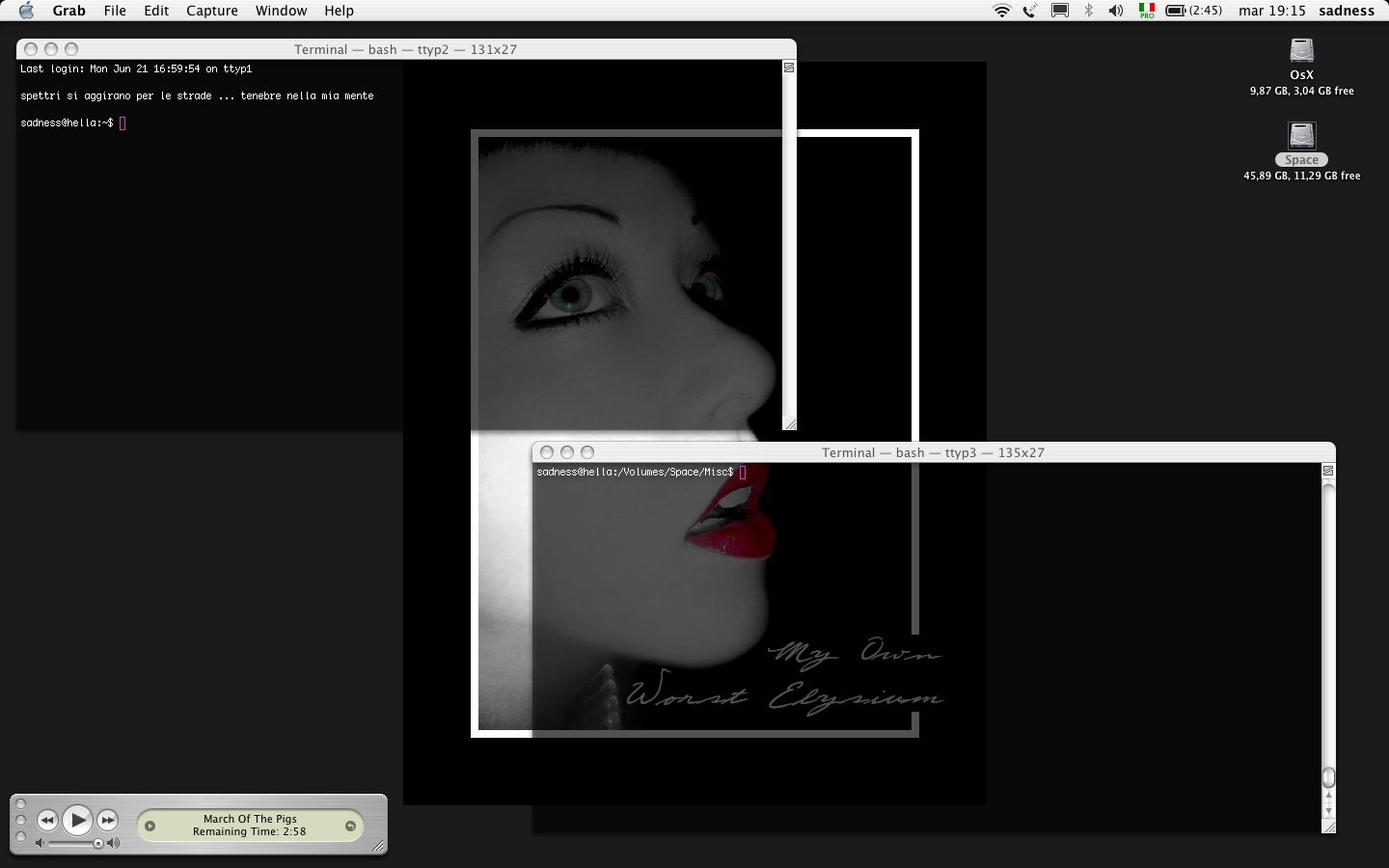
Task: Click the ttyp2 Terminal split pane icon
Action: (789, 68)
